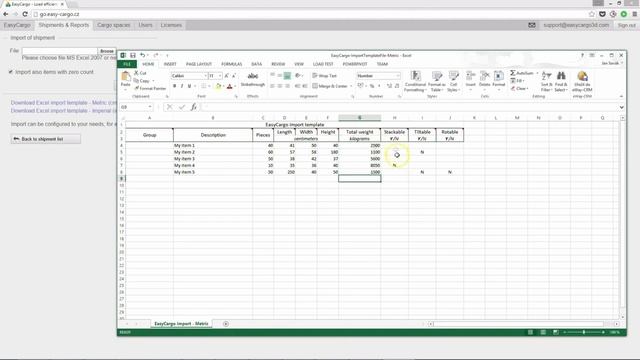Click the Name Box dropdown arrow
The image size is (640, 360).
(150, 107)
